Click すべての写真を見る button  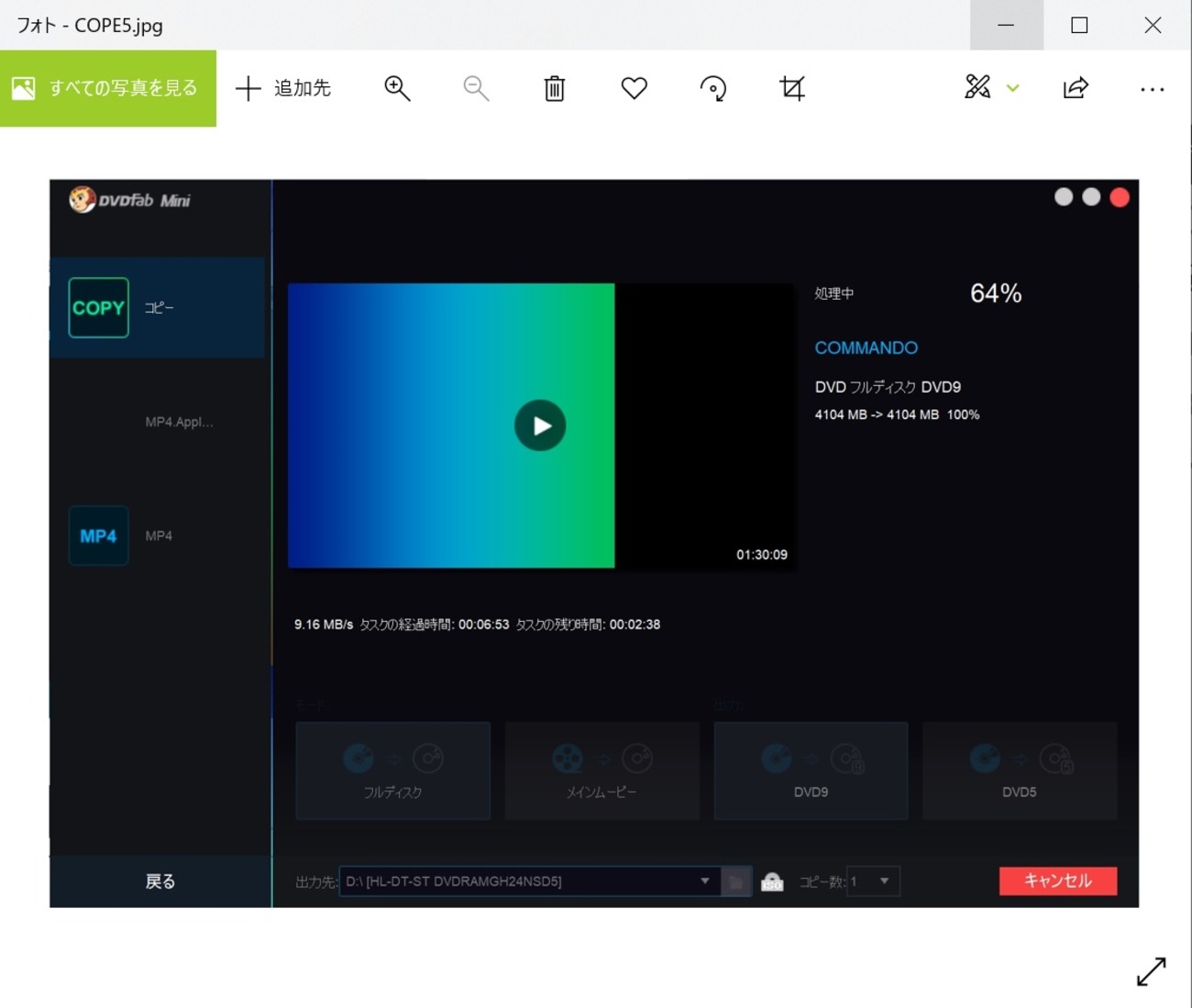click(108, 88)
